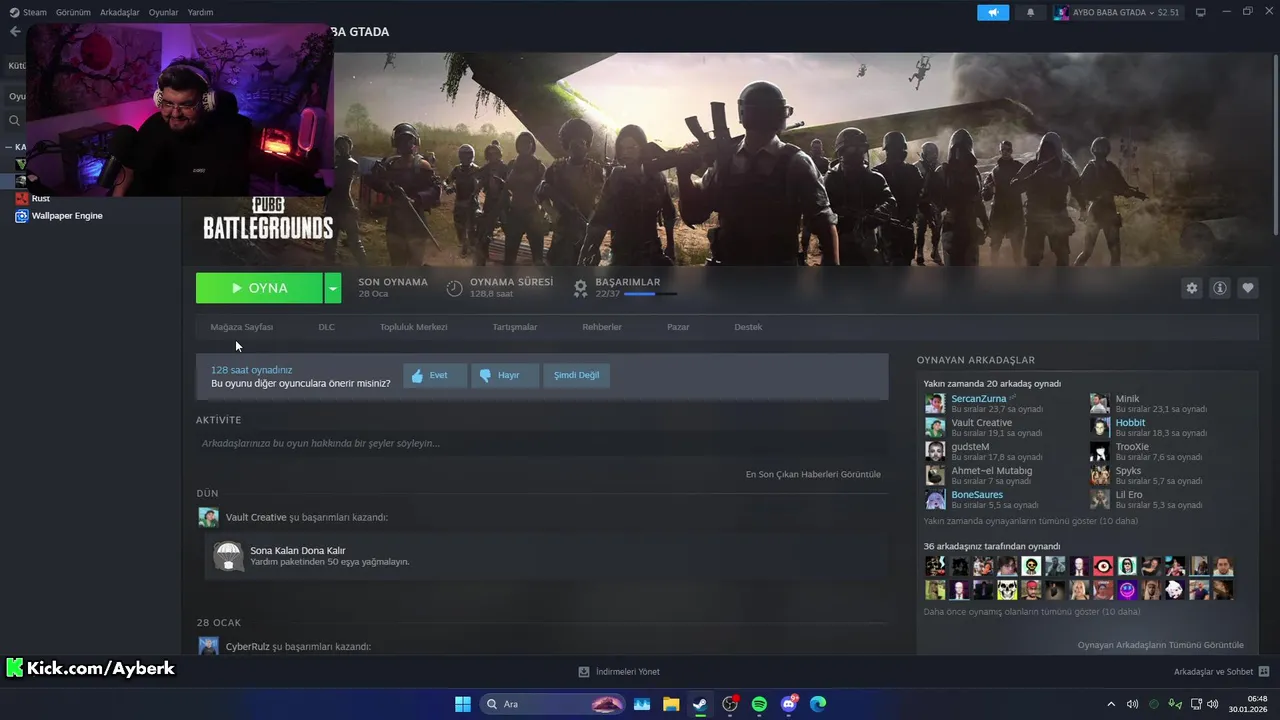
Task: Open CyberRulz in the activity feed
Action: (x=248, y=647)
